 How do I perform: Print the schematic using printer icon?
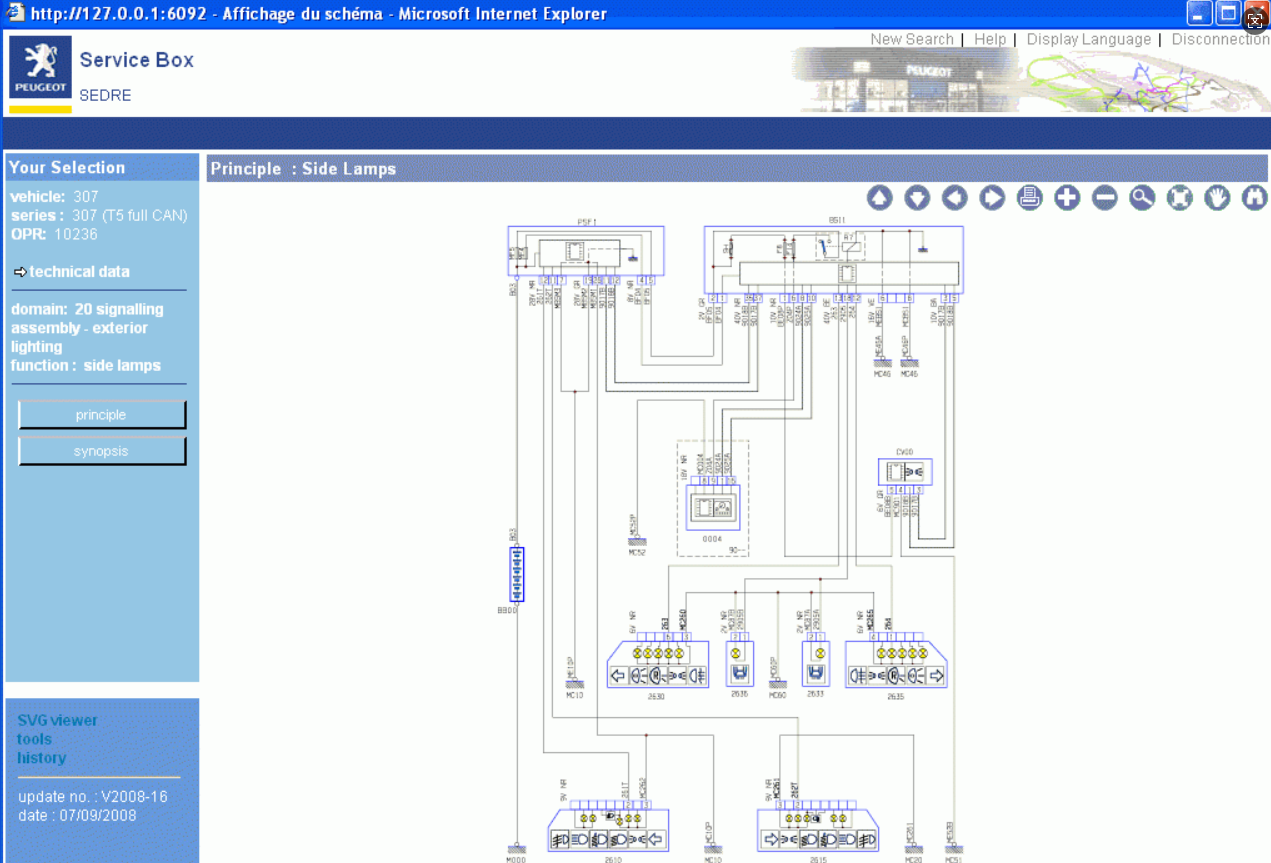1030,198
